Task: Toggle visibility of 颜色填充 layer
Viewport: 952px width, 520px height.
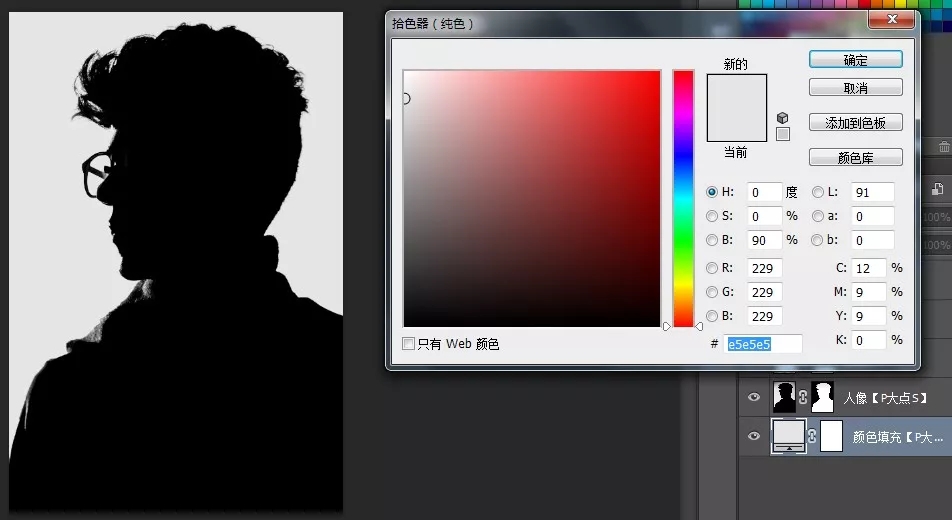Action: tap(754, 436)
